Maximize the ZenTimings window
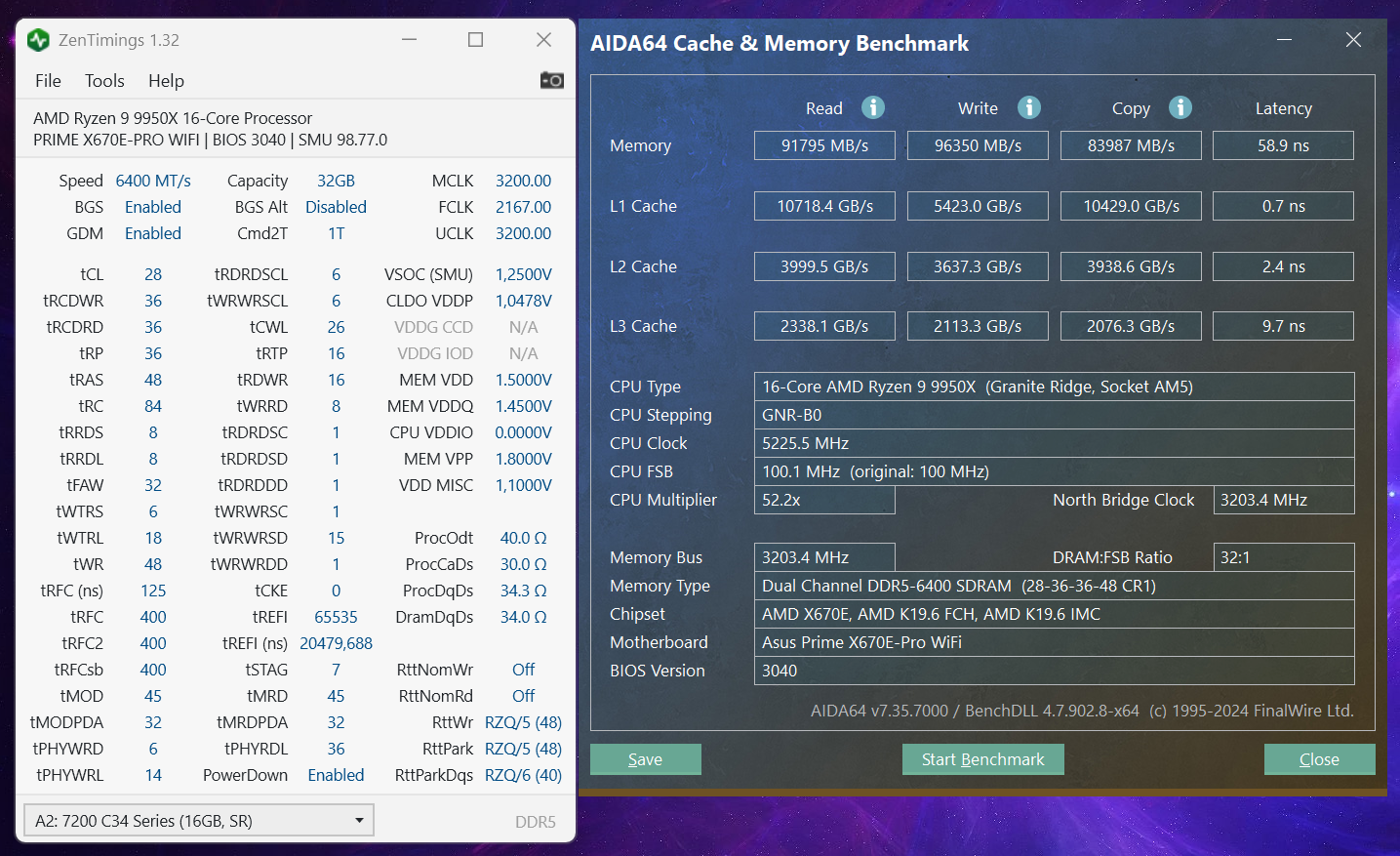Screen dimensions: 1400x856 click(x=475, y=40)
